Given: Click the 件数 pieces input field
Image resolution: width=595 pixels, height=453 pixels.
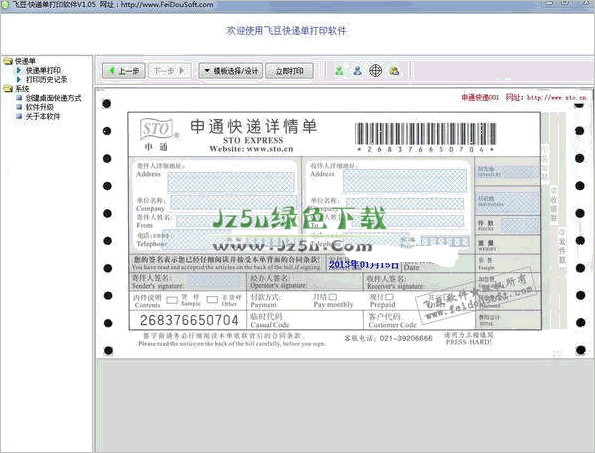Looking at the screenshot, I should [520, 225].
